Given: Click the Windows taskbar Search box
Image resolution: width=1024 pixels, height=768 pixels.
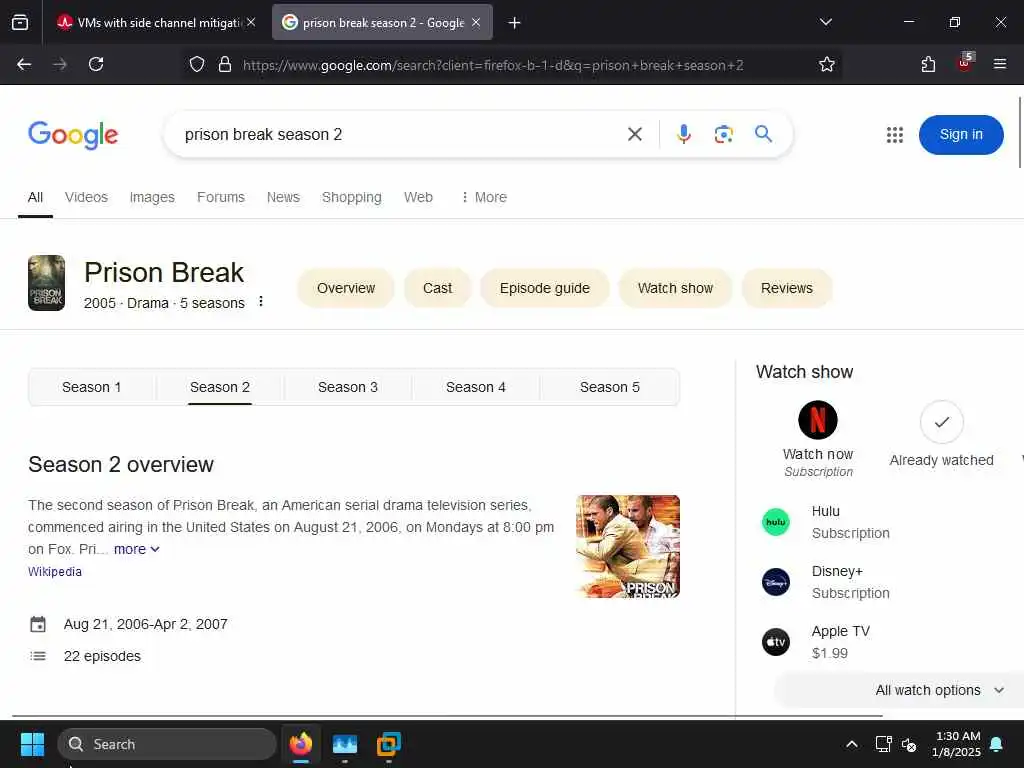Looking at the screenshot, I should [167, 744].
